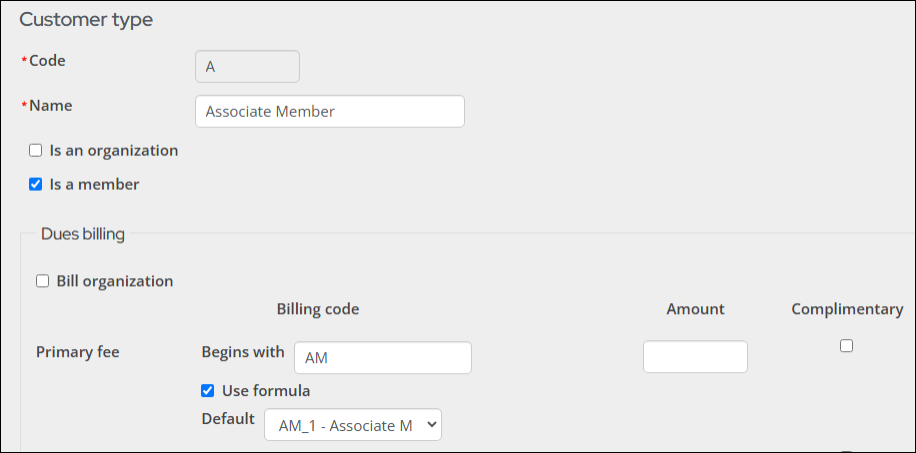Open the Default billing code dropdown
The image size is (916, 453).
click(352, 425)
